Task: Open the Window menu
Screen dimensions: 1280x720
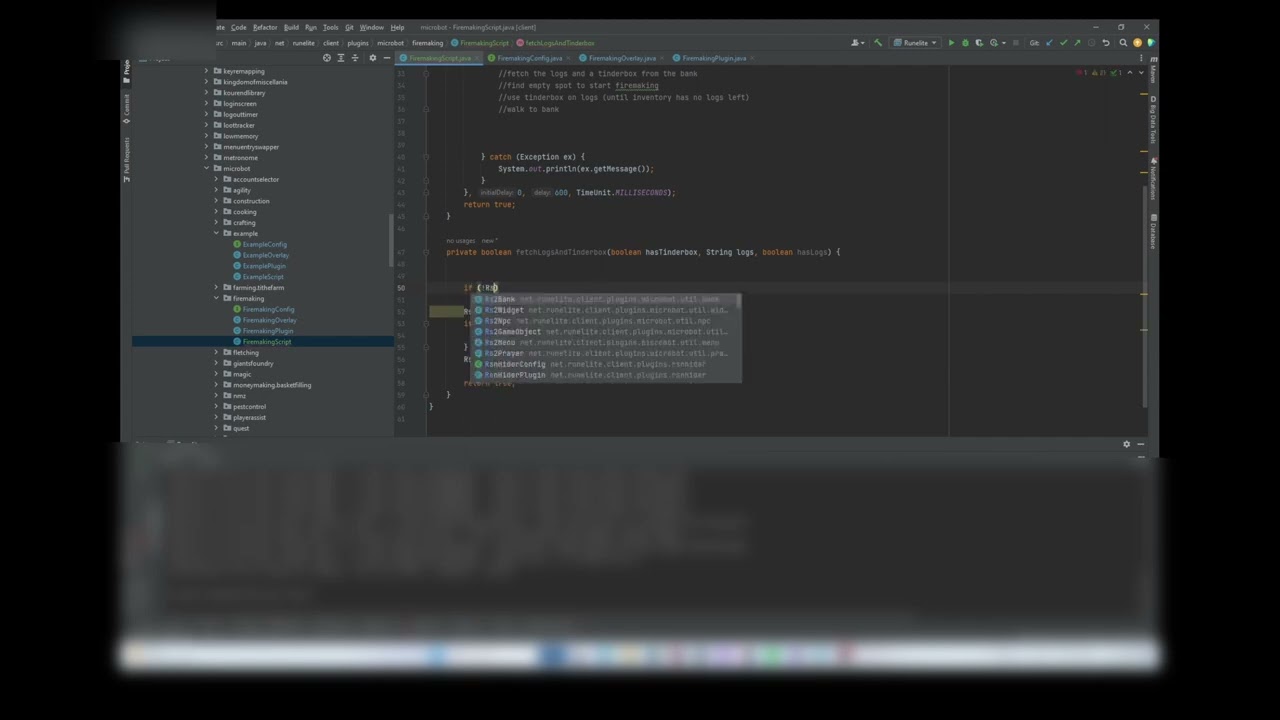Action: coord(372,27)
